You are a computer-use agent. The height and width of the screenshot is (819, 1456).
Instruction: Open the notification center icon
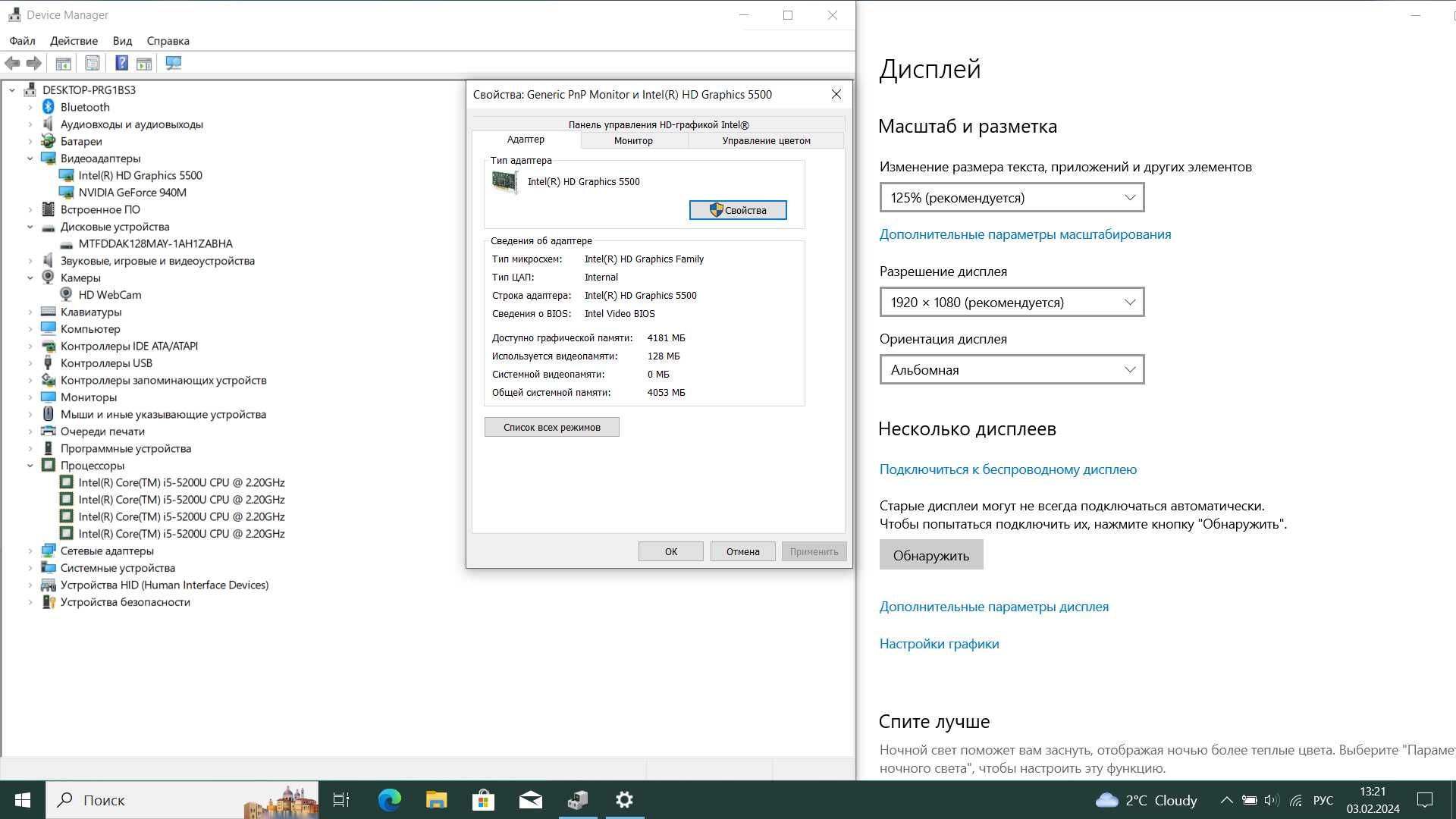point(1425,800)
